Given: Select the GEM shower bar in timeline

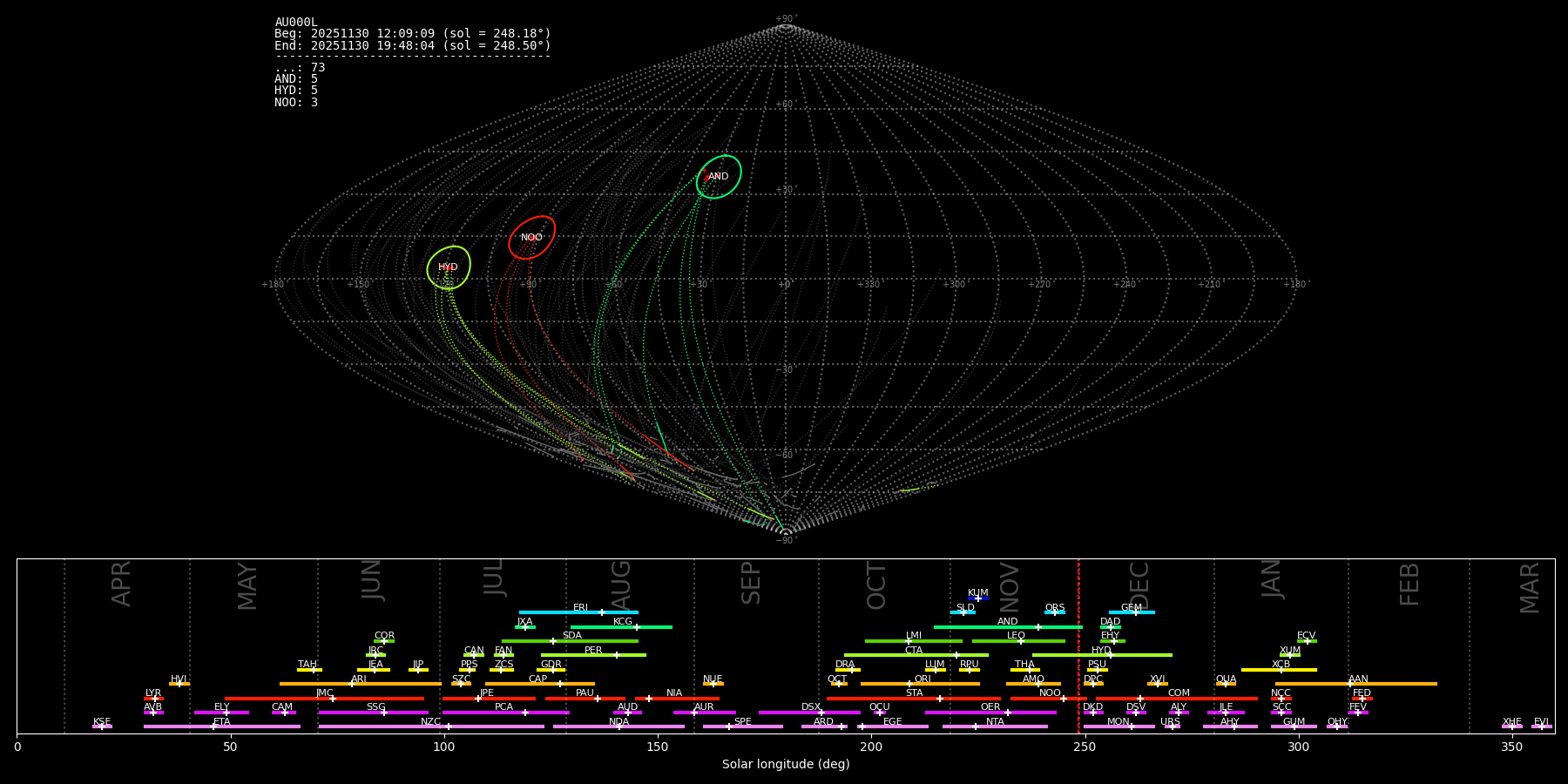Looking at the screenshot, I should (1132, 612).
